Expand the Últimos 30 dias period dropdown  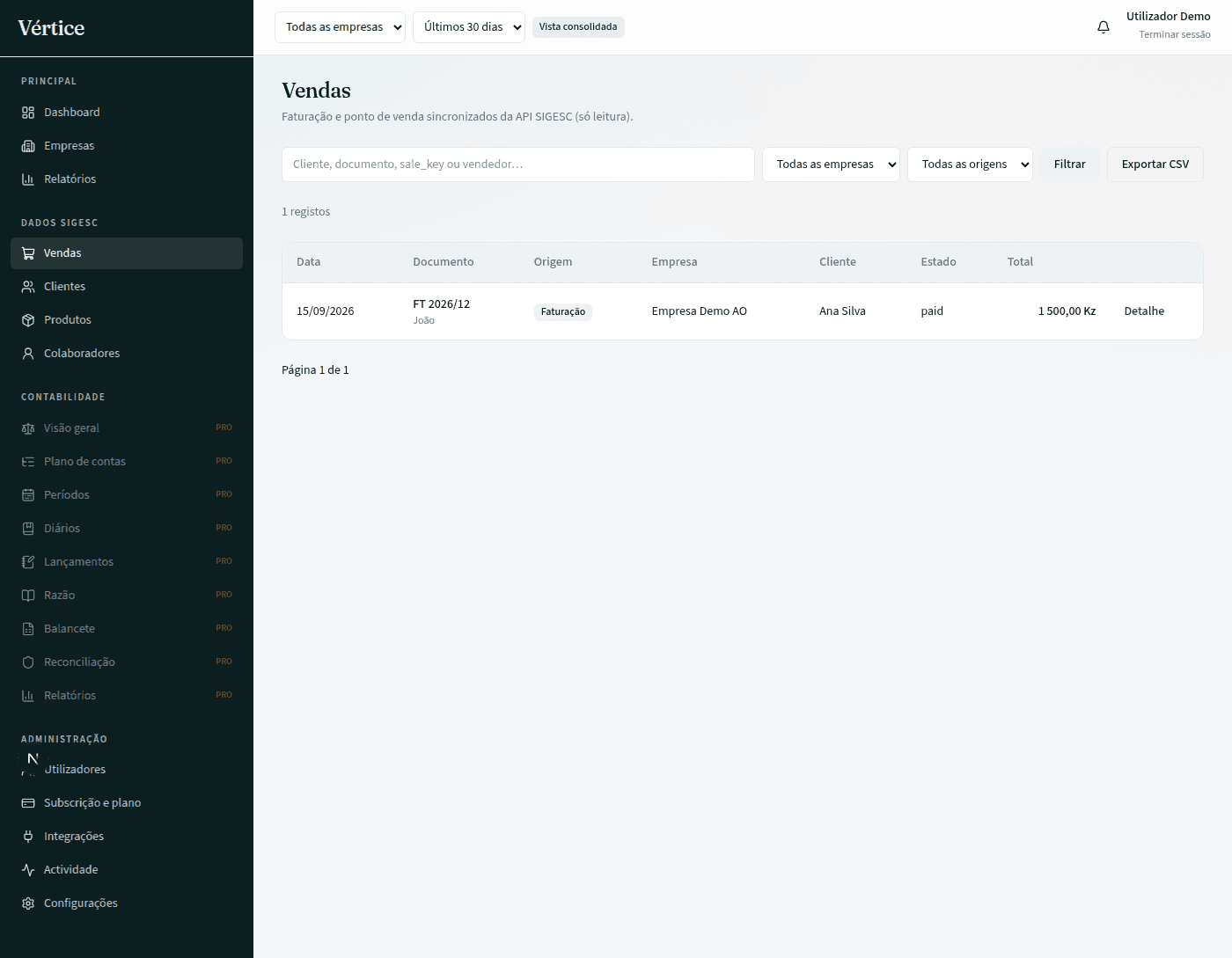pos(469,27)
